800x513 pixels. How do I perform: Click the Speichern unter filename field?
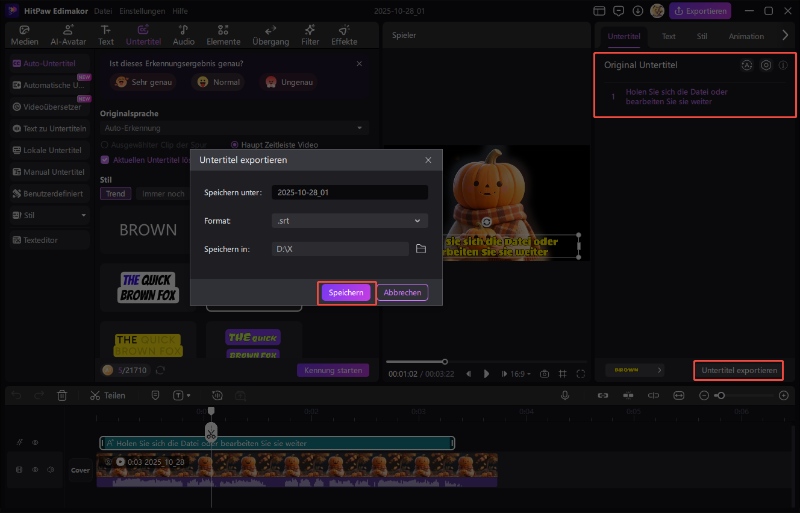(349, 192)
